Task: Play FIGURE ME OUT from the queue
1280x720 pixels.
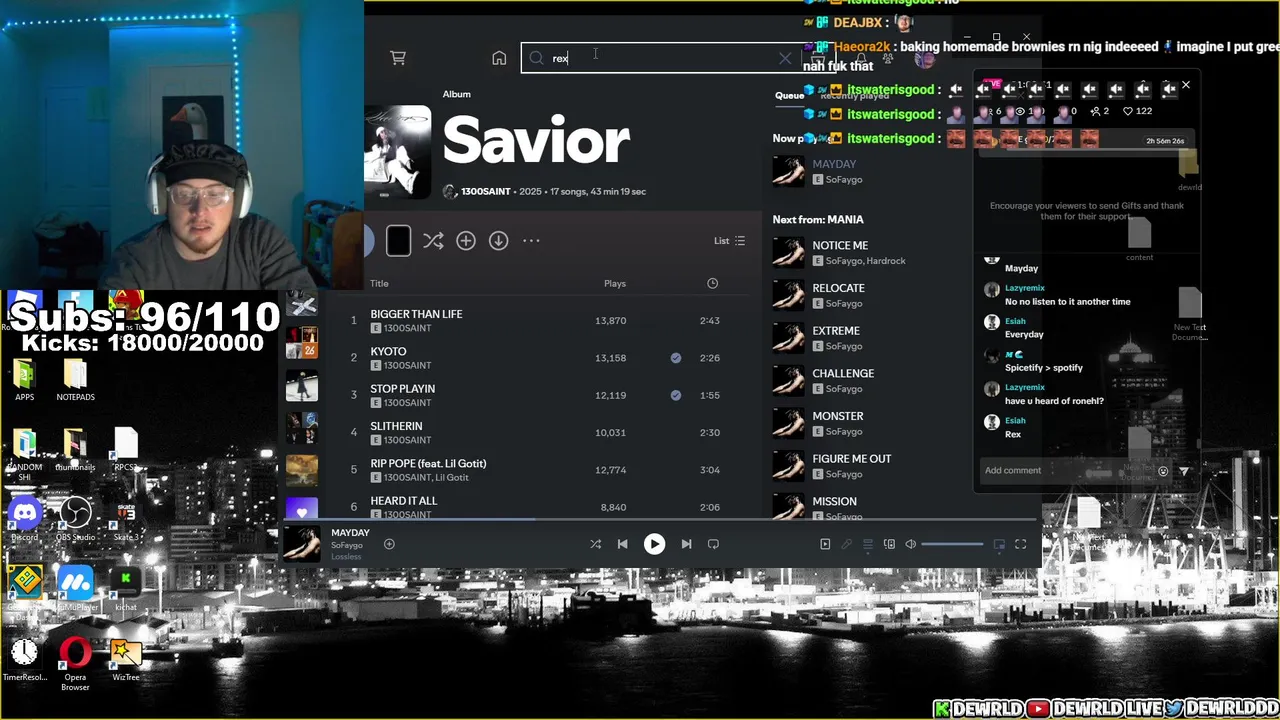Action: coord(852,459)
